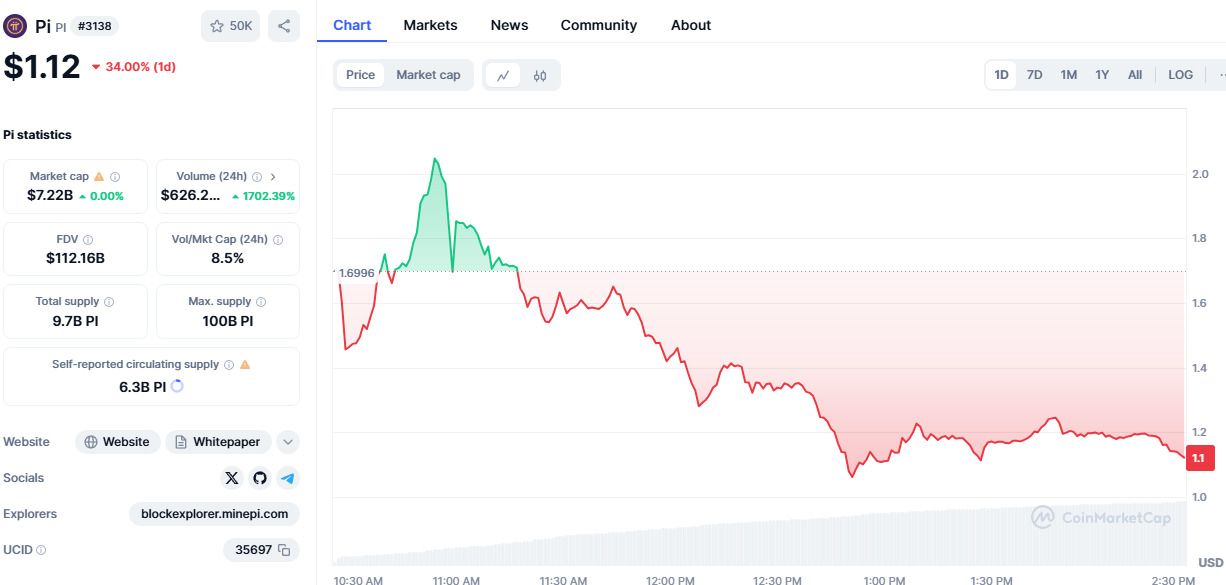Open blockexplorer.minepi.com explorer link
The image size is (1226, 585).
[x=214, y=514]
